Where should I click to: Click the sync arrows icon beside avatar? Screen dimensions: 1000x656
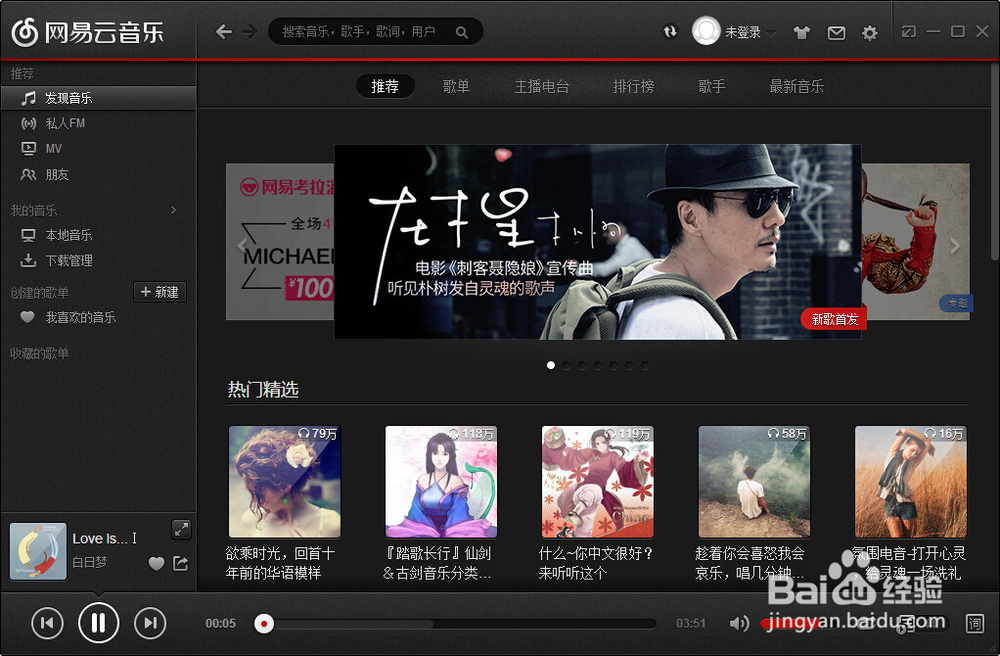click(670, 31)
